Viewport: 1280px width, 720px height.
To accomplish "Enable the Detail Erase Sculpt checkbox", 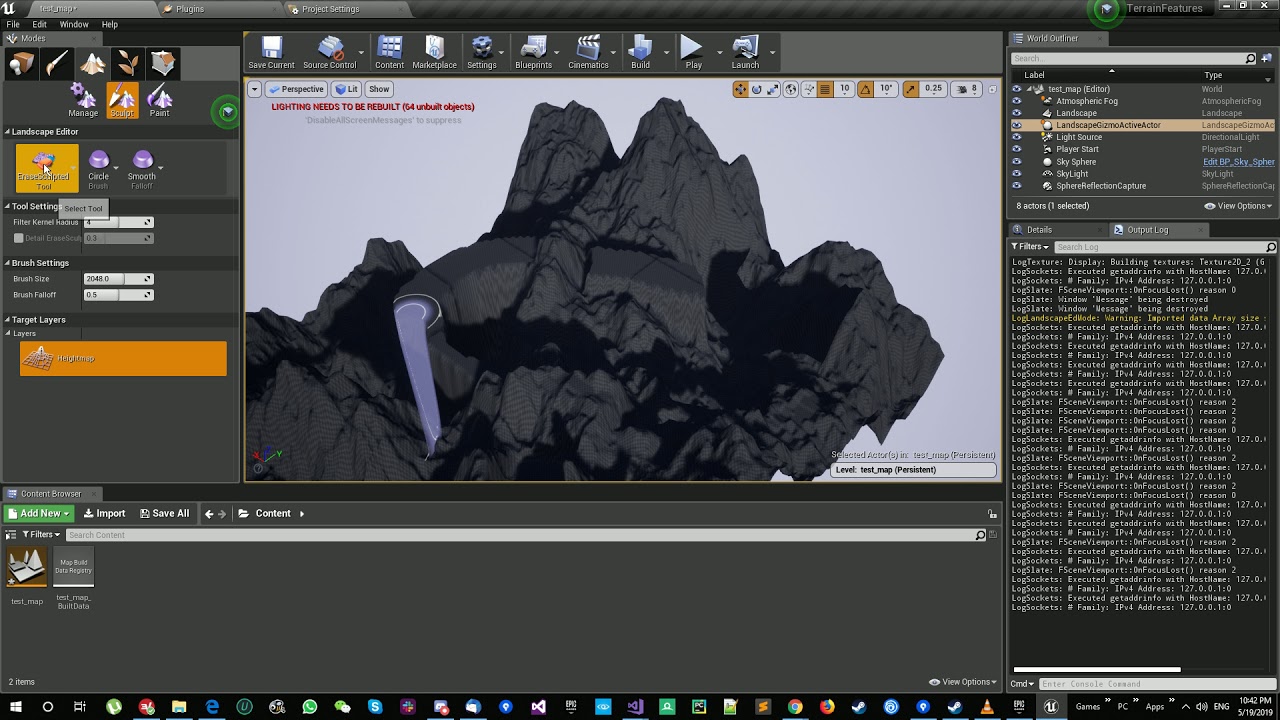I will (18, 238).
